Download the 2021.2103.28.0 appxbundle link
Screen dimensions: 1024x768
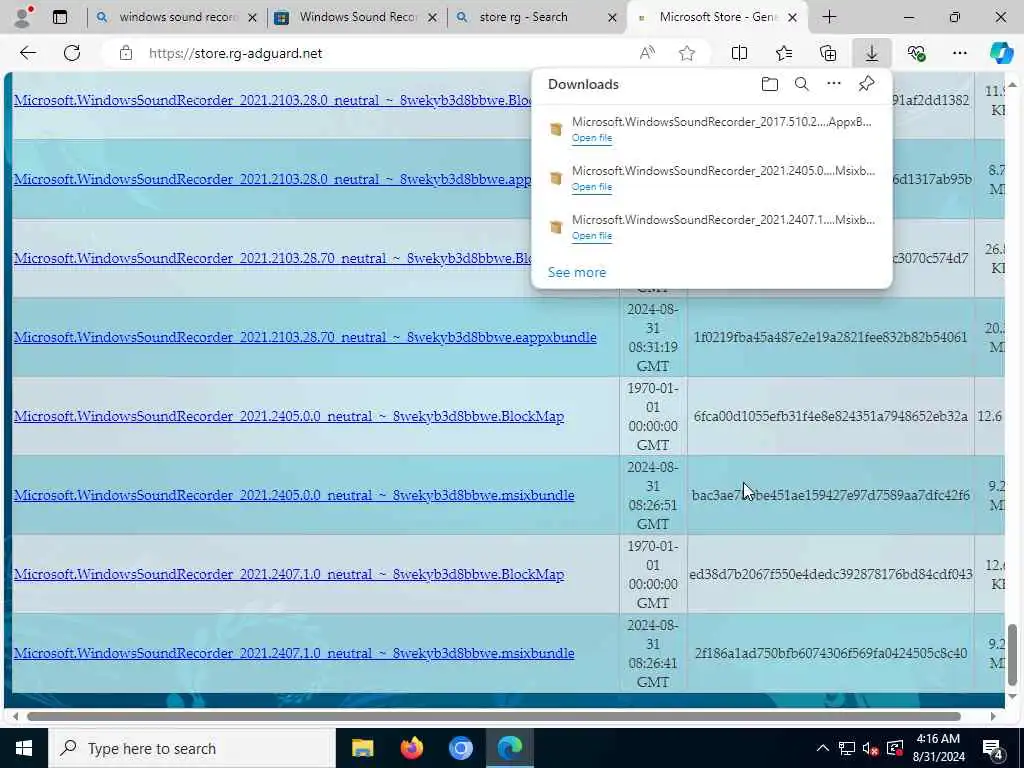(272, 179)
